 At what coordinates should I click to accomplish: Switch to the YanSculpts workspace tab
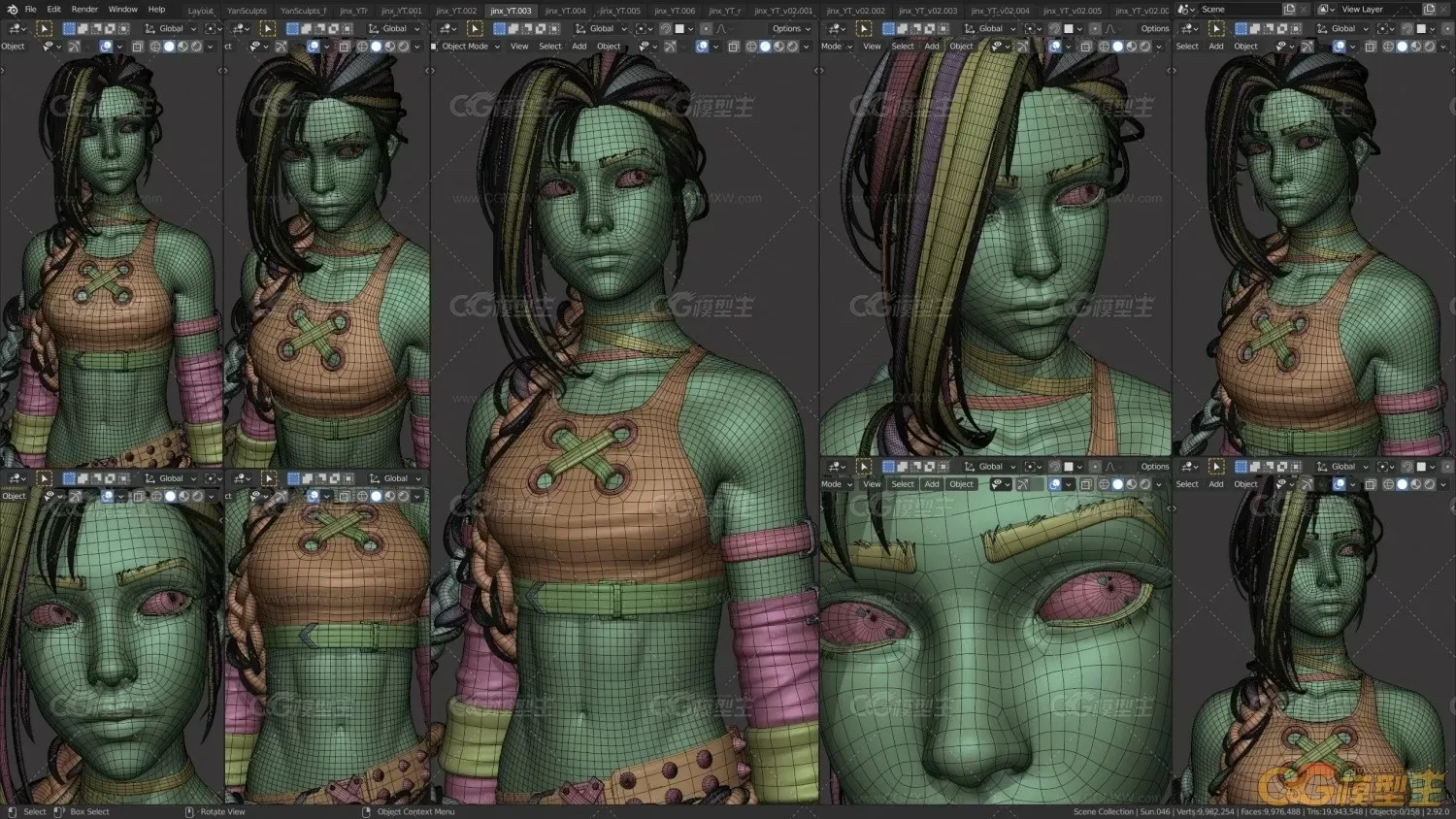coord(247,11)
